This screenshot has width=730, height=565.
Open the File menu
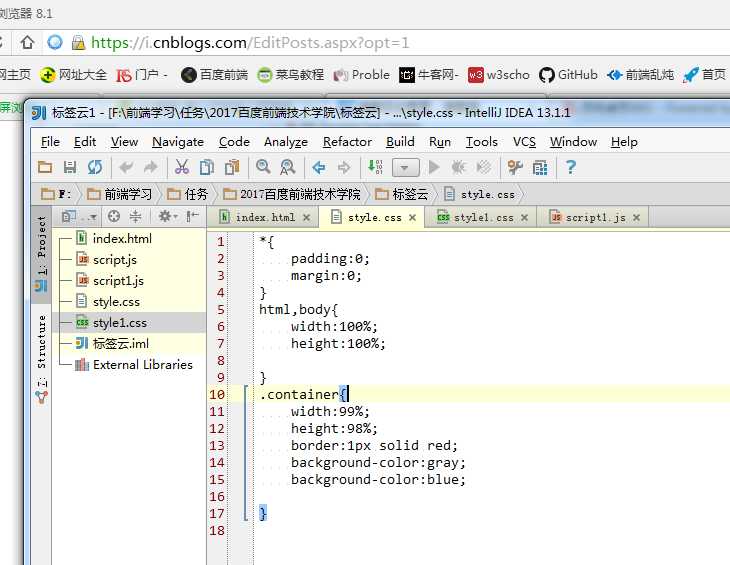50,142
